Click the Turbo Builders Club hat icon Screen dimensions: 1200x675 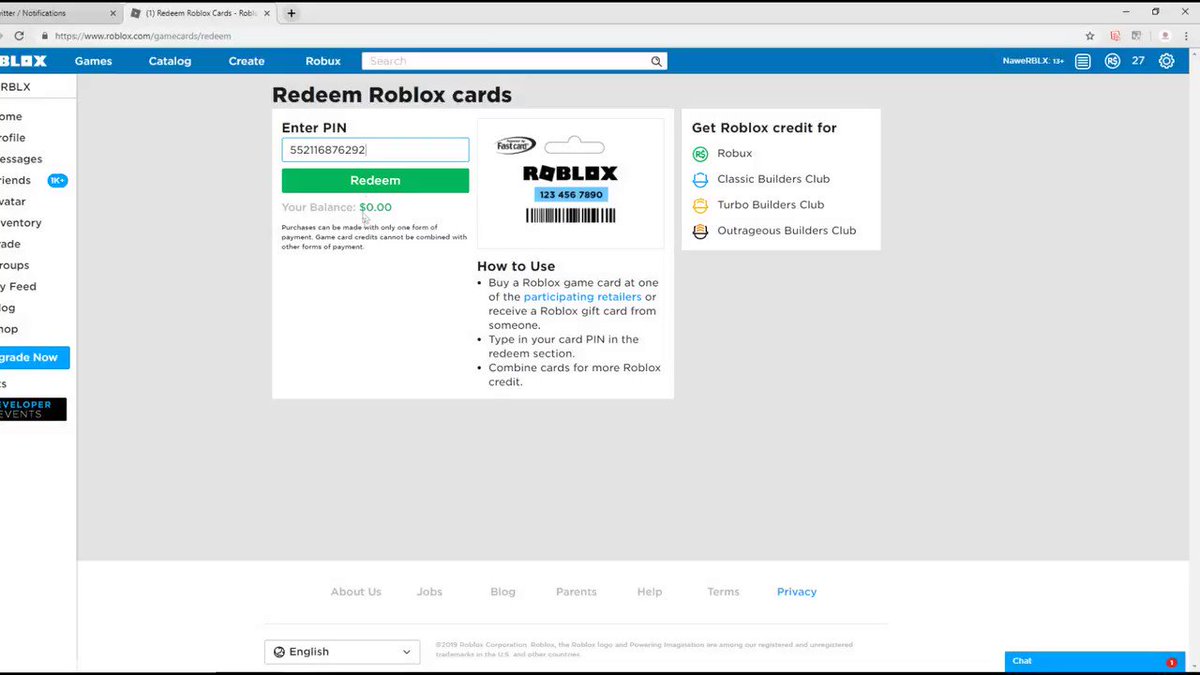(x=700, y=205)
